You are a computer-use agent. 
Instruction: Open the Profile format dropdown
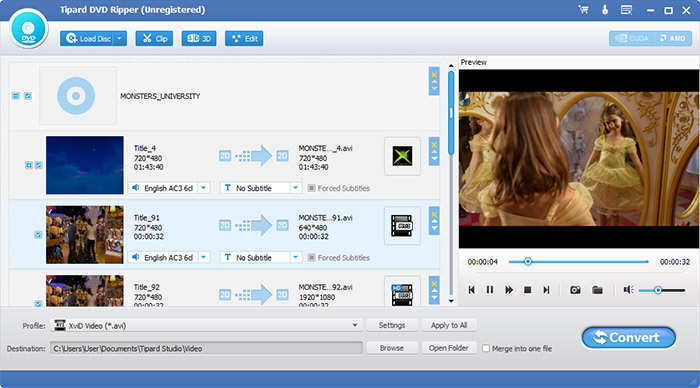click(354, 325)
